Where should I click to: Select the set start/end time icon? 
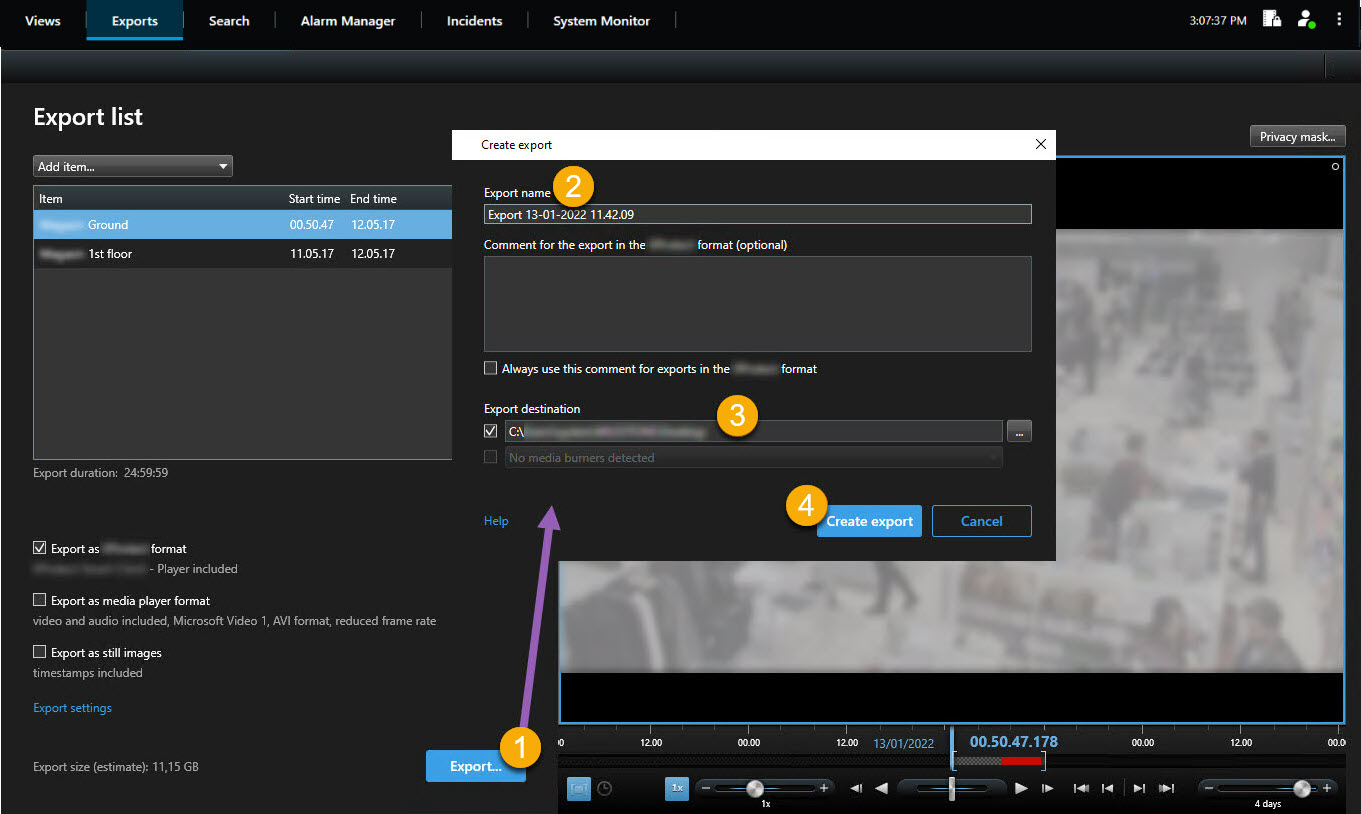(604, 789)
